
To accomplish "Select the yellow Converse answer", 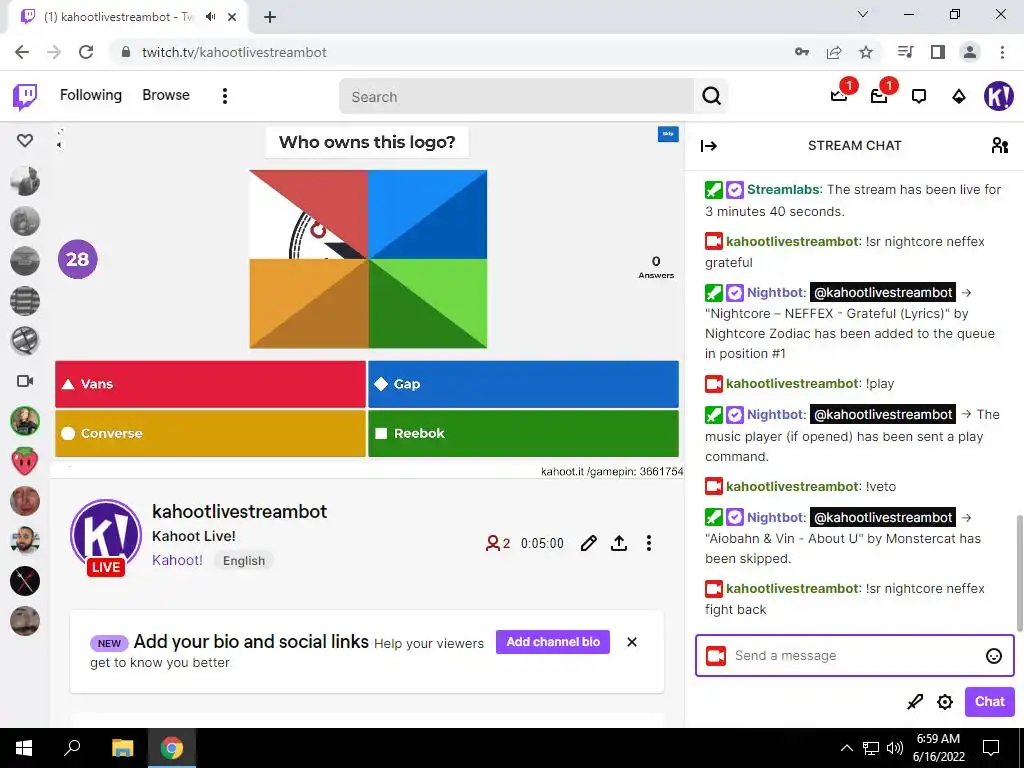I will click(210, 433).
